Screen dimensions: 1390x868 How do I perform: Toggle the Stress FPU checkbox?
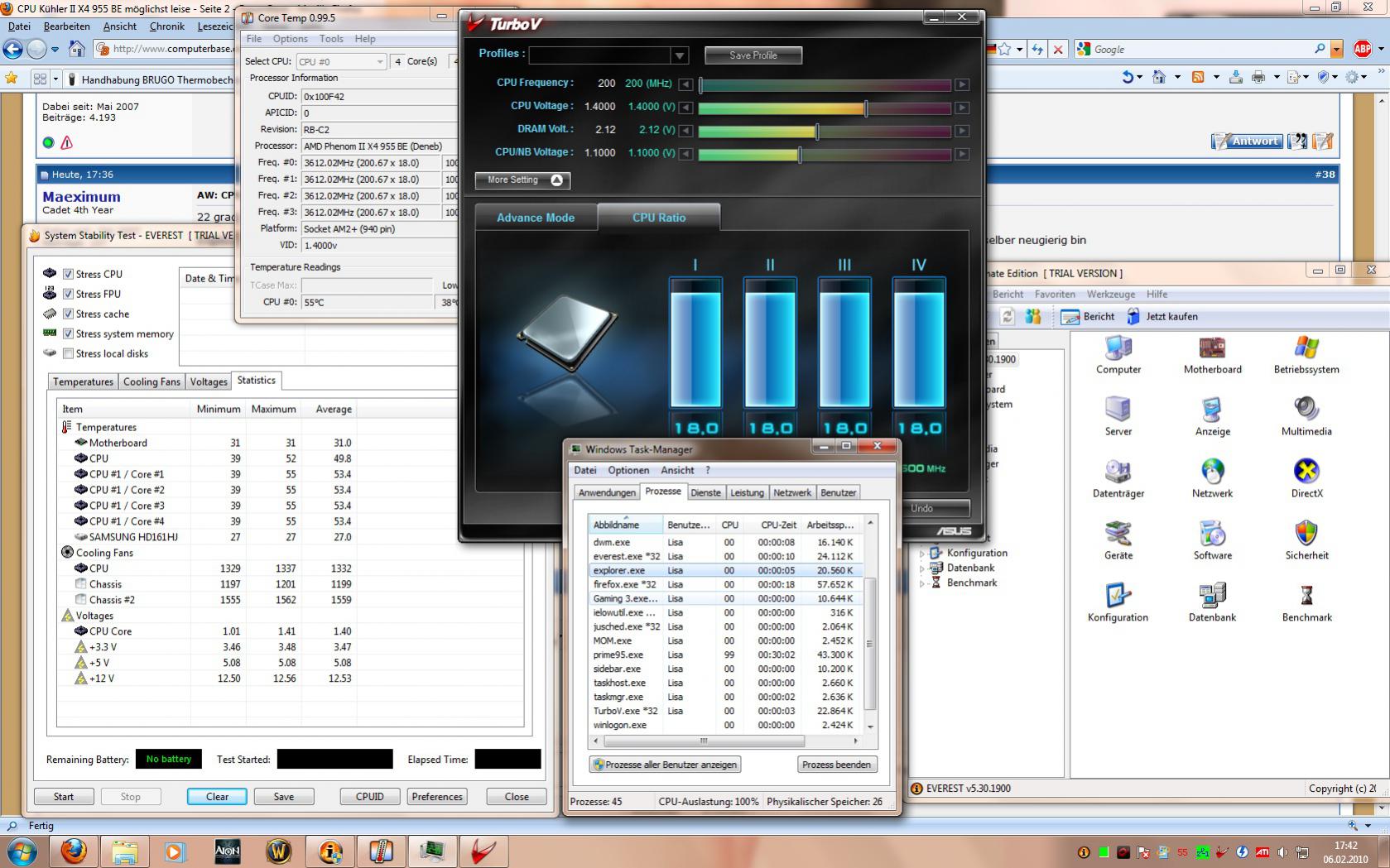tap(68, 294)
